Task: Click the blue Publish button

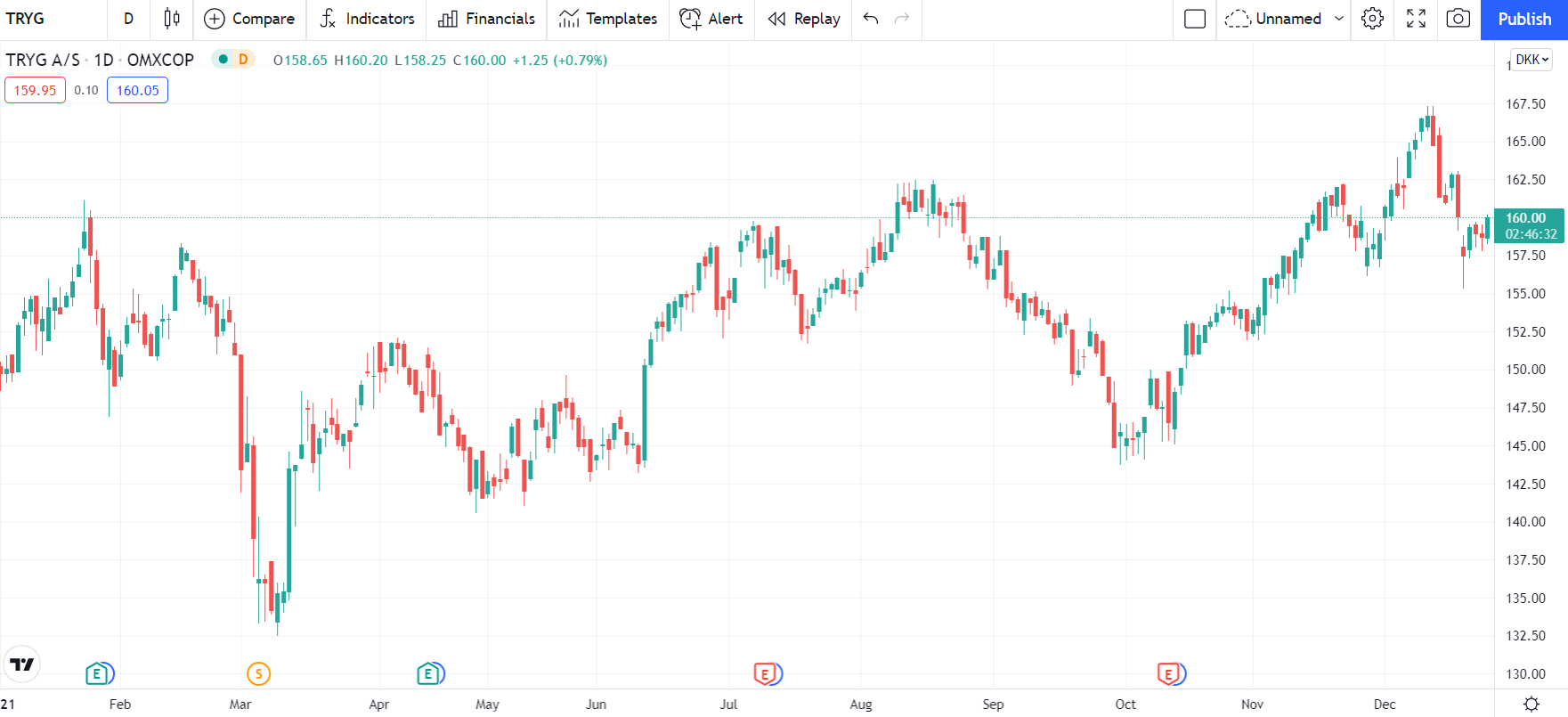Action: (x=1523, y=19)
